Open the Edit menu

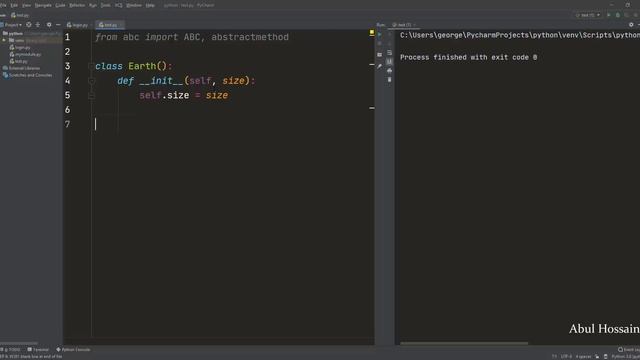point(14,5)
